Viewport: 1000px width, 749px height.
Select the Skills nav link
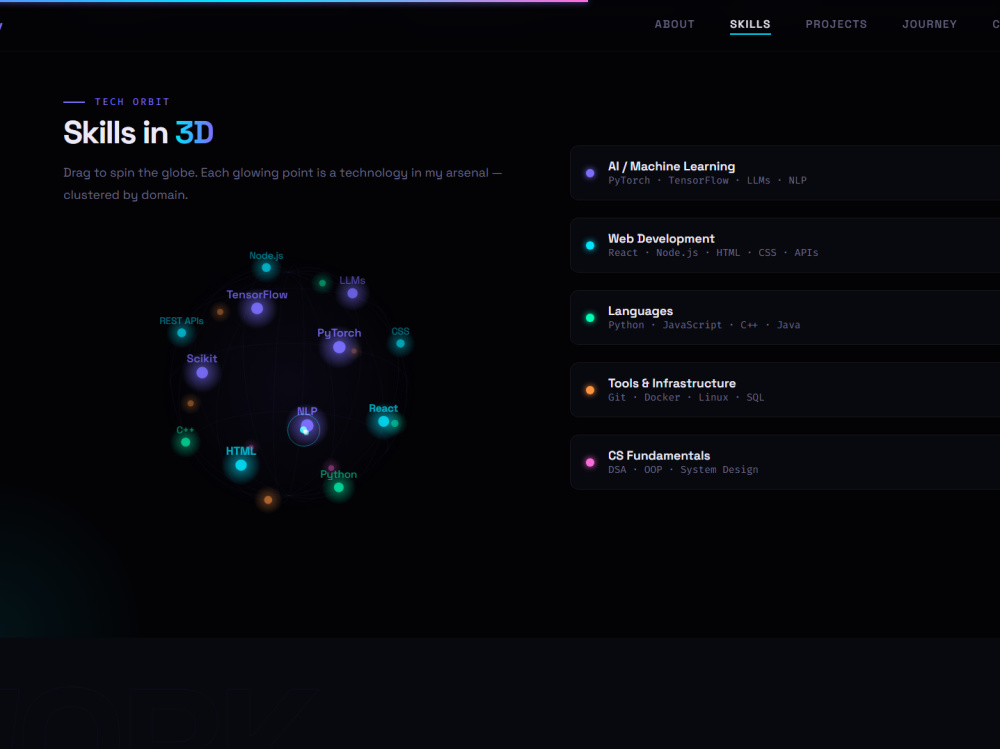750,24
